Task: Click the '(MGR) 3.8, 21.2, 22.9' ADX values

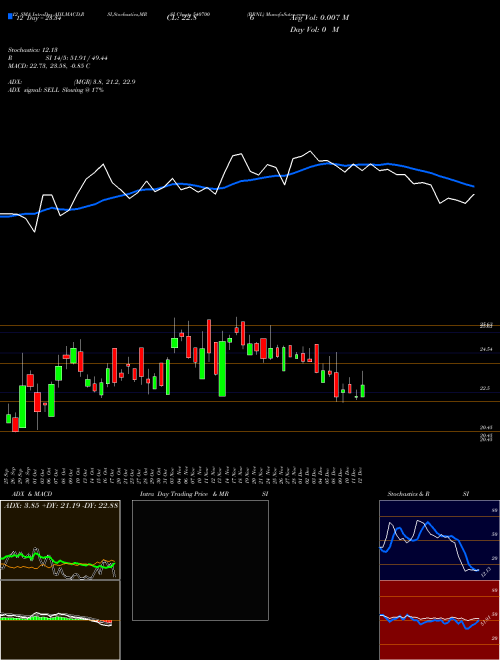Action: (x=104, y=82)
